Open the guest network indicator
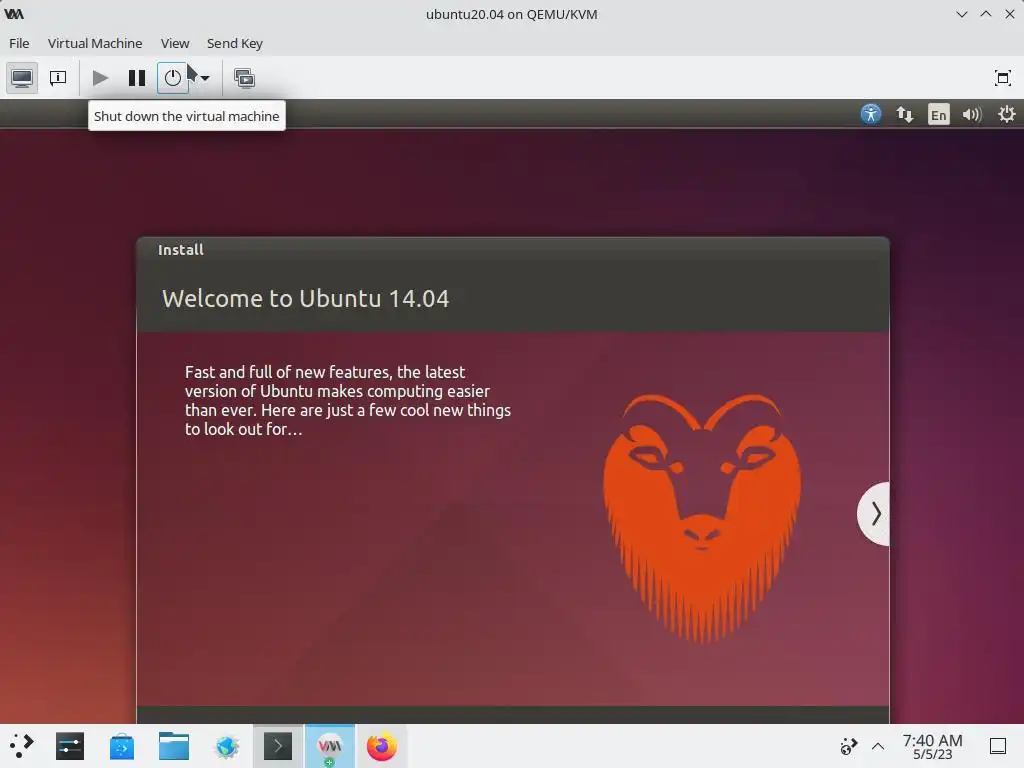This screenshot has height=768, width=1024. pos(904,114)
